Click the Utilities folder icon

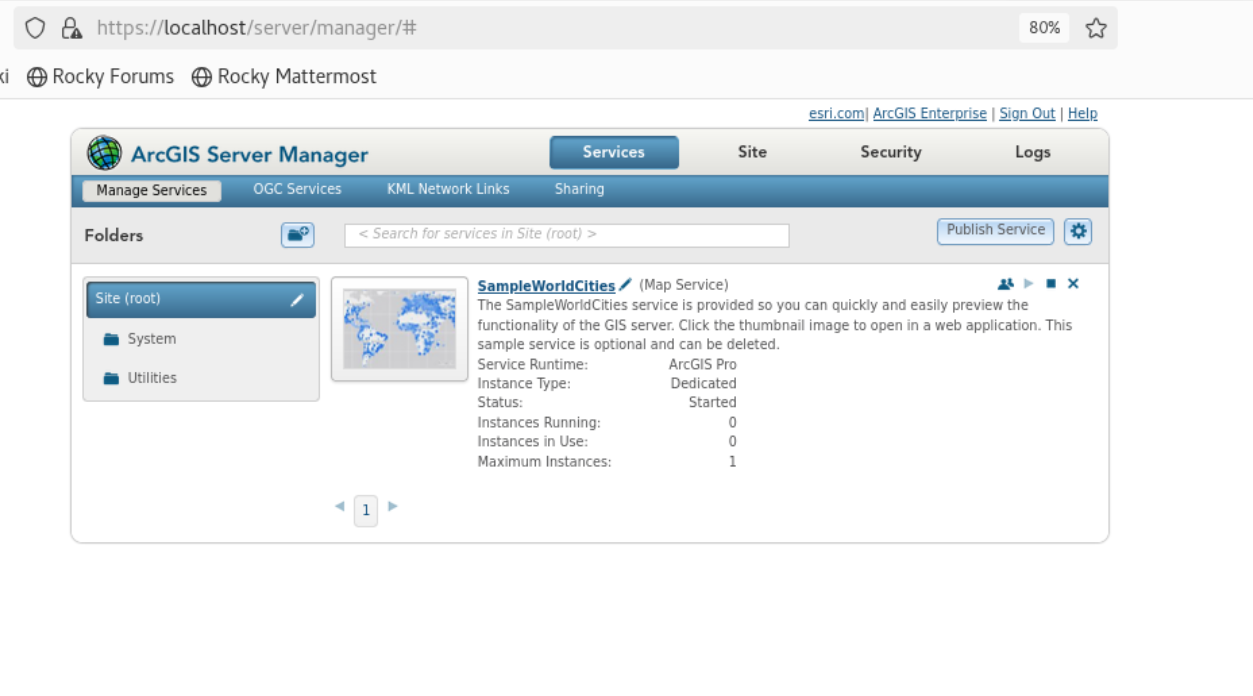click(111, 378)
